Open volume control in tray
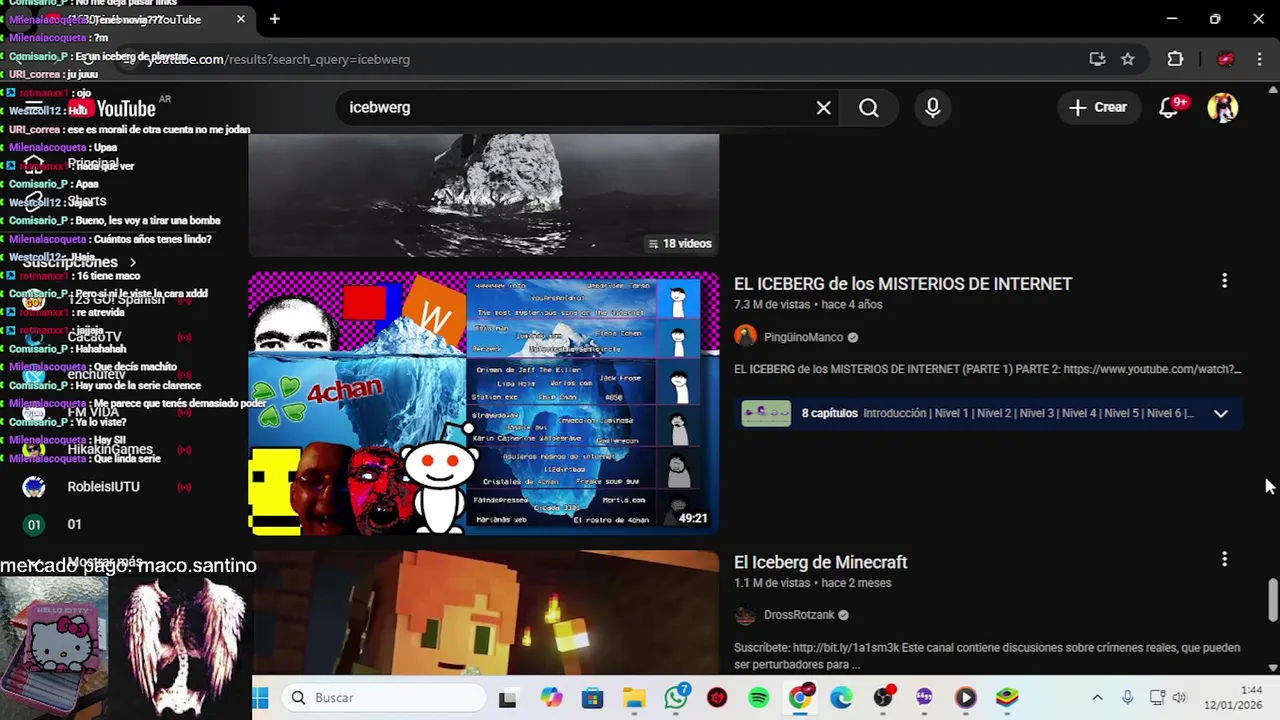 click(1180, 698)
